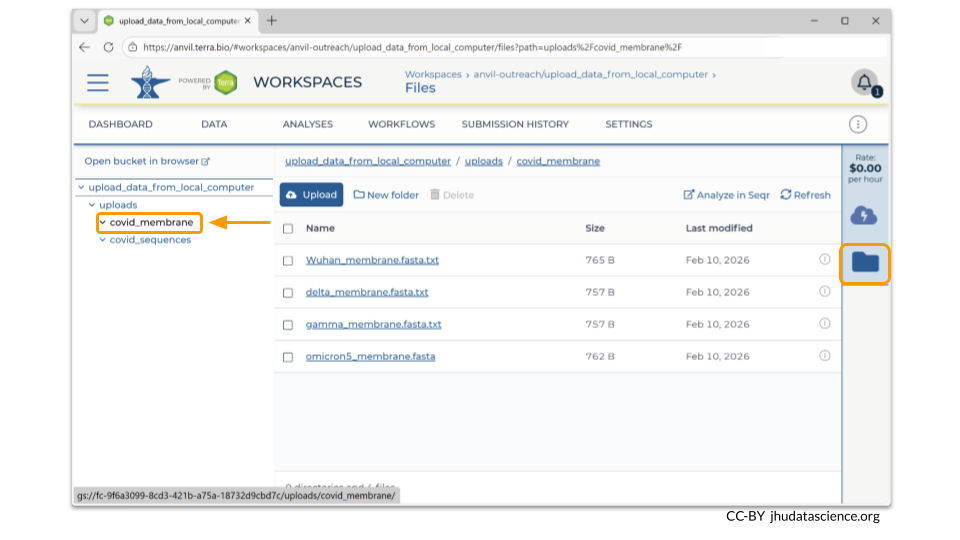Click the Upload button
Screen dimensions: 960x540
(x=311, y=195)
